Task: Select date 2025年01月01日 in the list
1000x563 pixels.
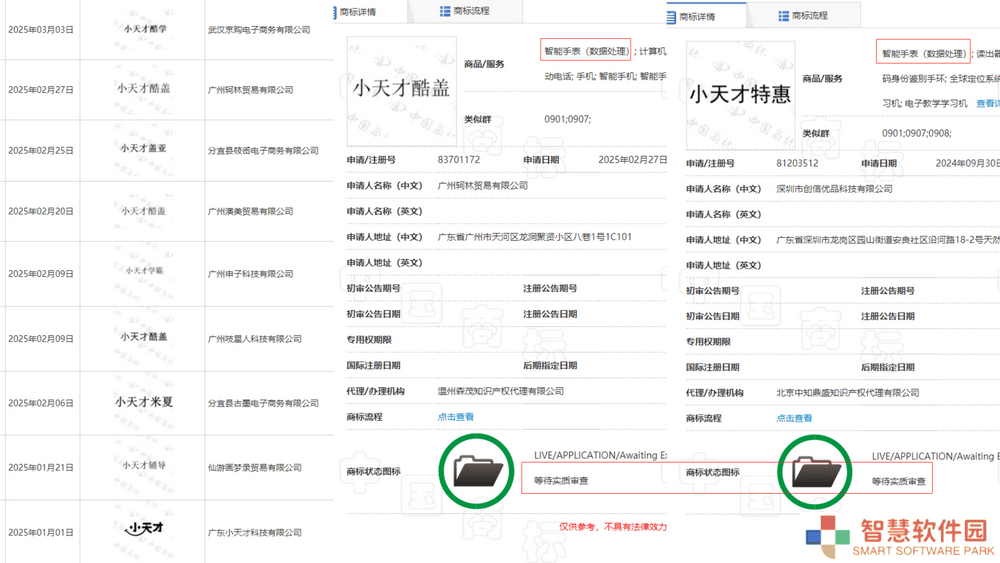Action: (41, 532)
